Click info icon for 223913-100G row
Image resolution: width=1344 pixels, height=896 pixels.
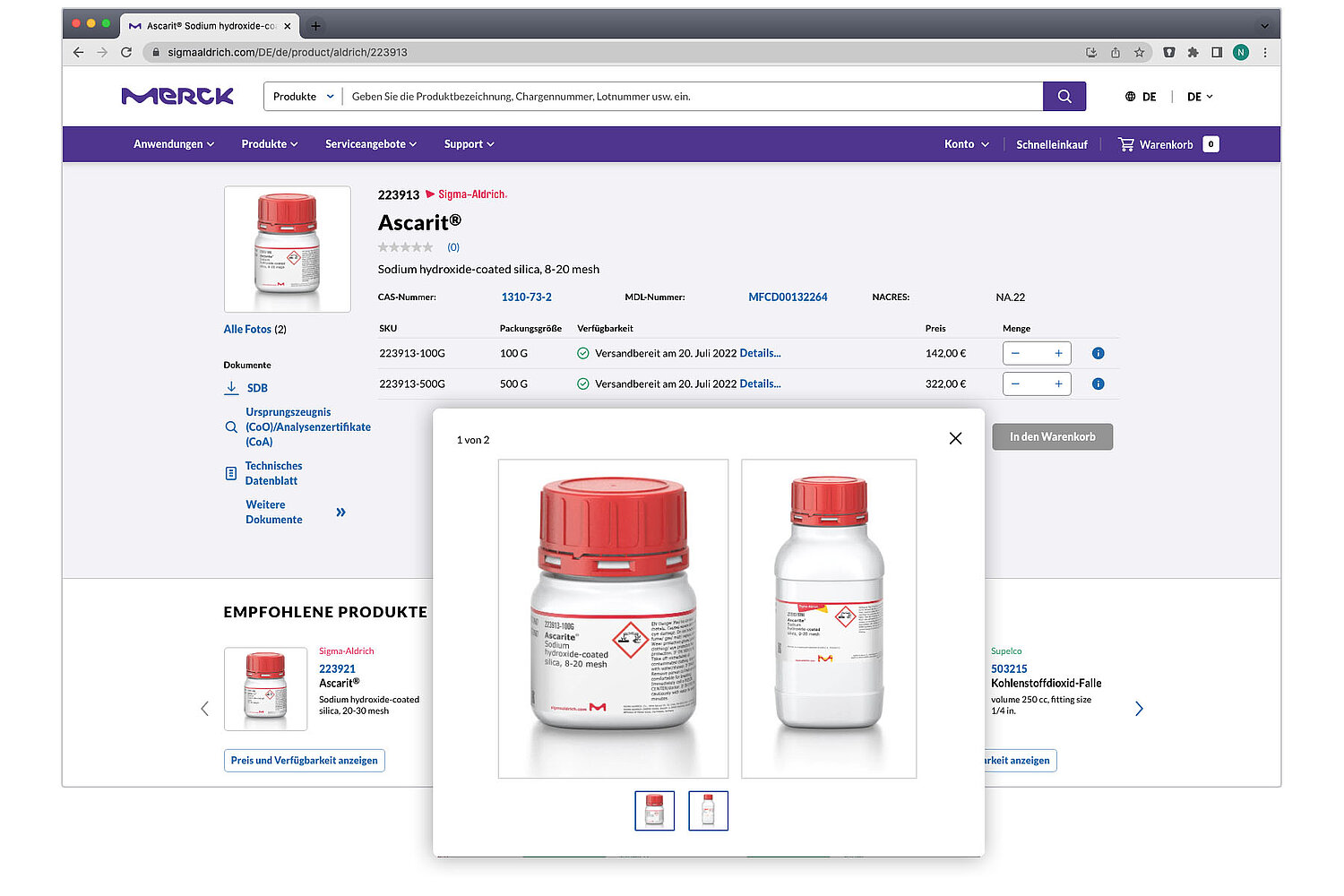1098,353
